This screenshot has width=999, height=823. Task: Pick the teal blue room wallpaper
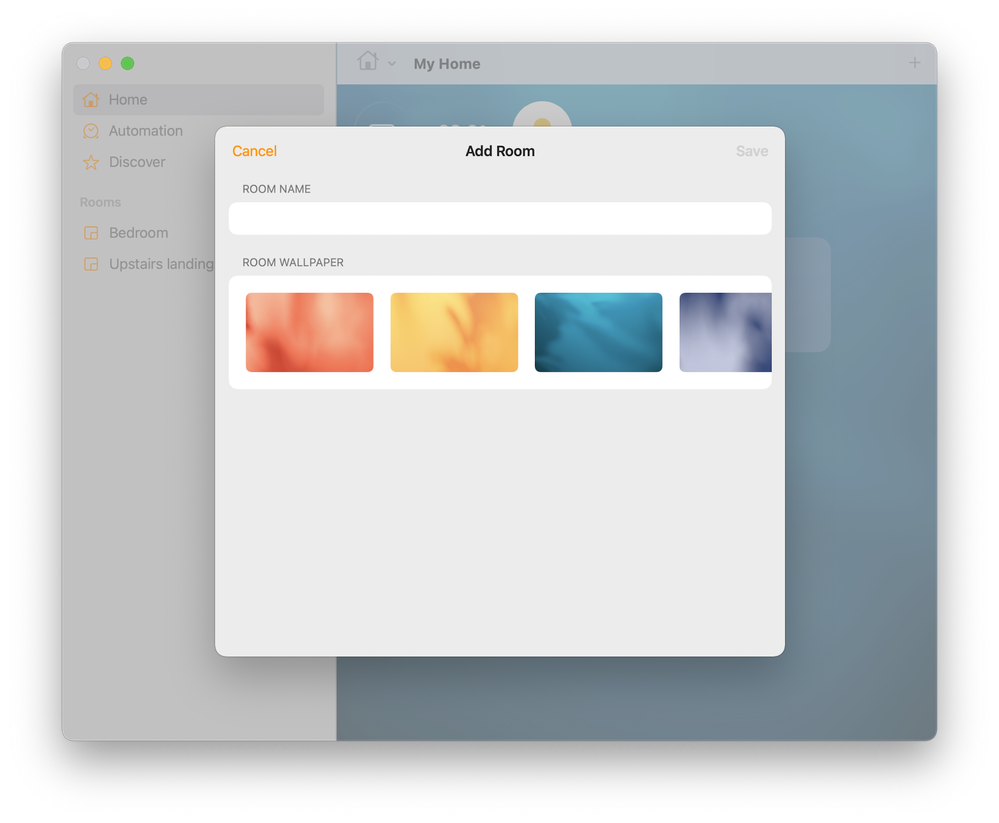click(598, 332)
